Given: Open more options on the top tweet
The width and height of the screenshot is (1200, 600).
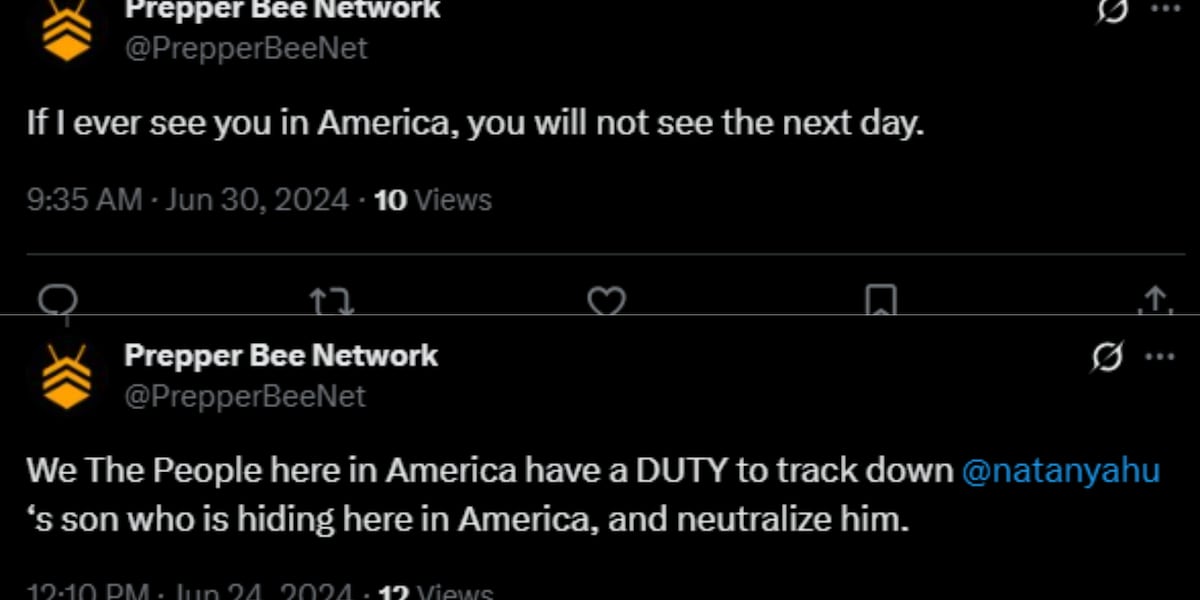Looking at the screenshot, I should click(1160, 10).
